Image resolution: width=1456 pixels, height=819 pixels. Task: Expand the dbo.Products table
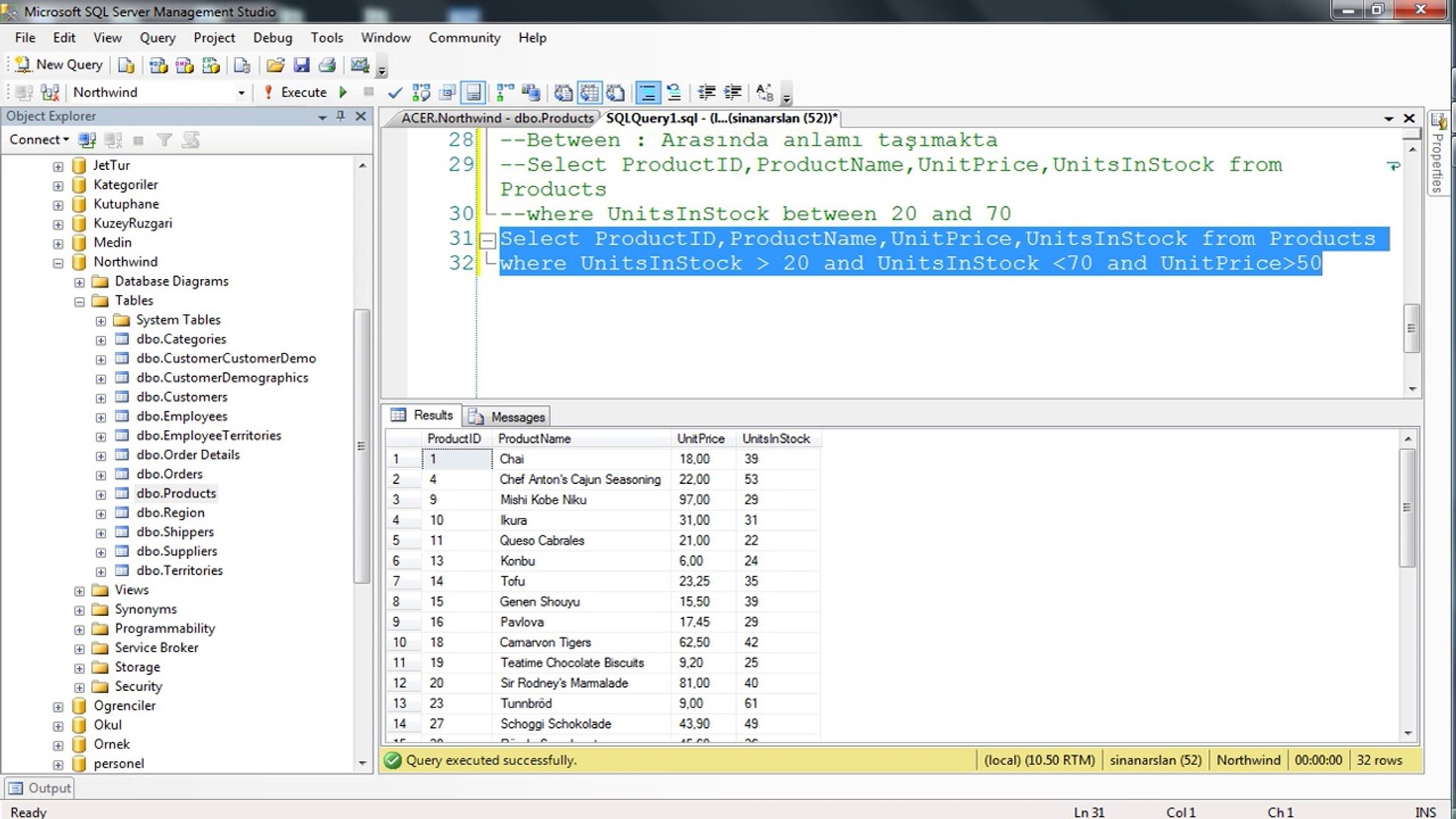coord(101,494)
